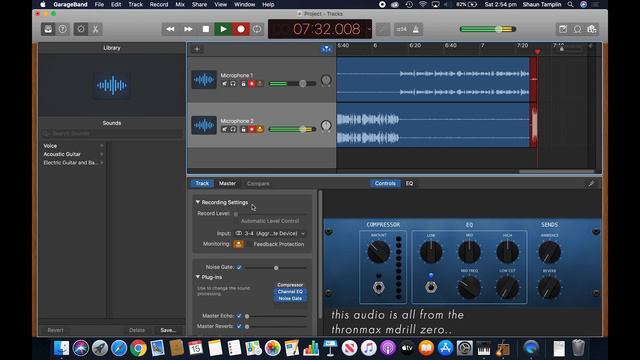640x360 pixels.
Task: Fast forward the playhead
Action: (188, 29)
